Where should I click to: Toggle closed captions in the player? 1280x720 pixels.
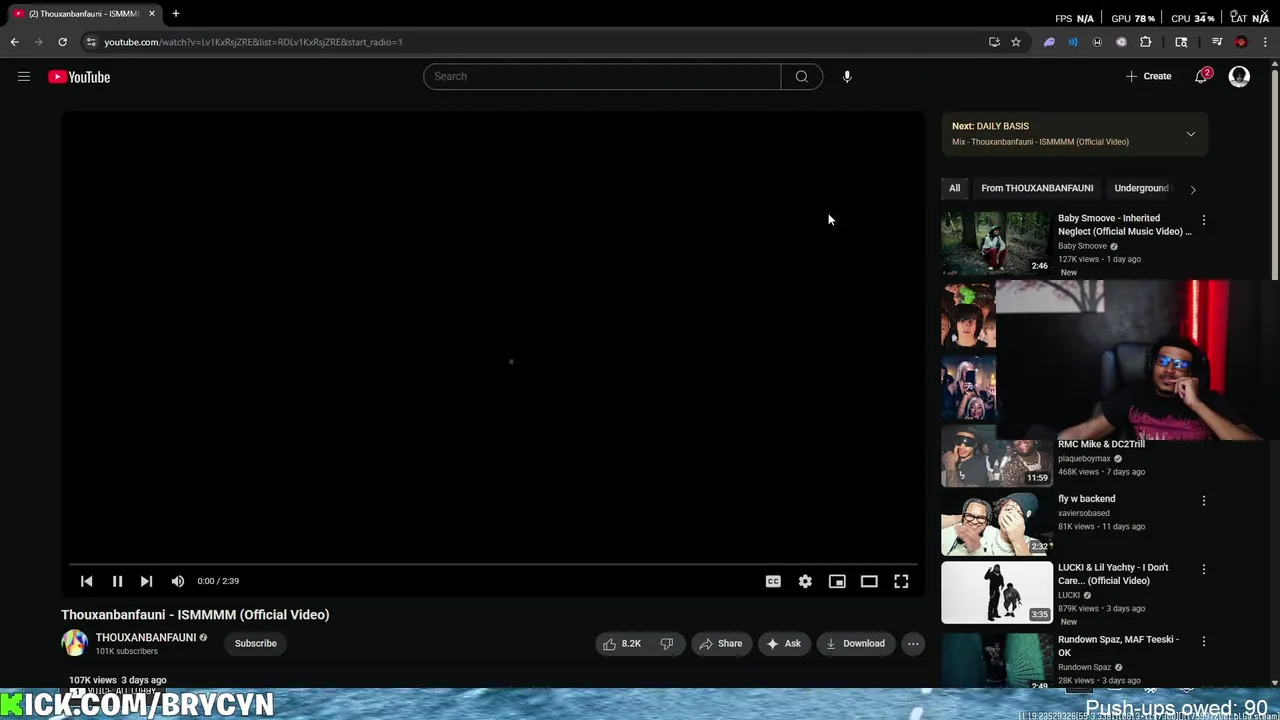click(x=773, y=581)
